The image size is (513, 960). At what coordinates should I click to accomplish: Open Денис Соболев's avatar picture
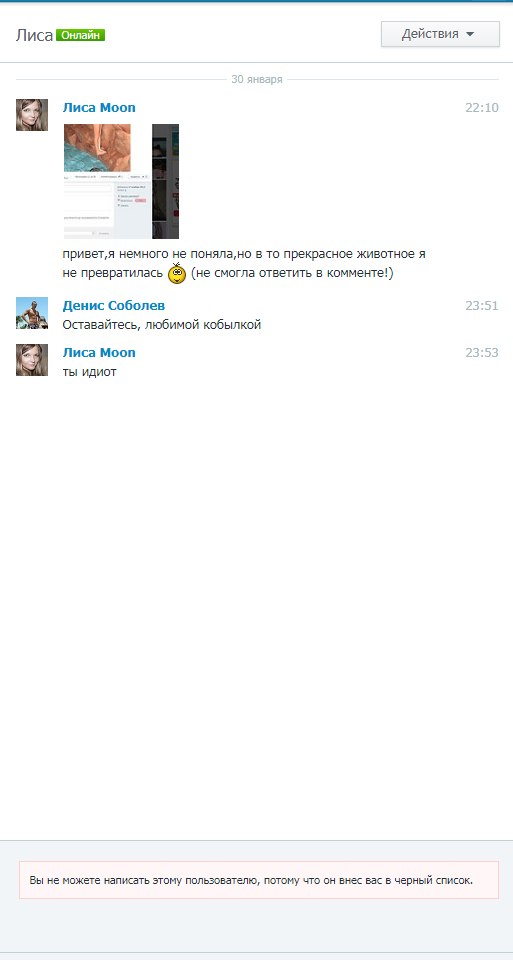click(x=32, y=313)
